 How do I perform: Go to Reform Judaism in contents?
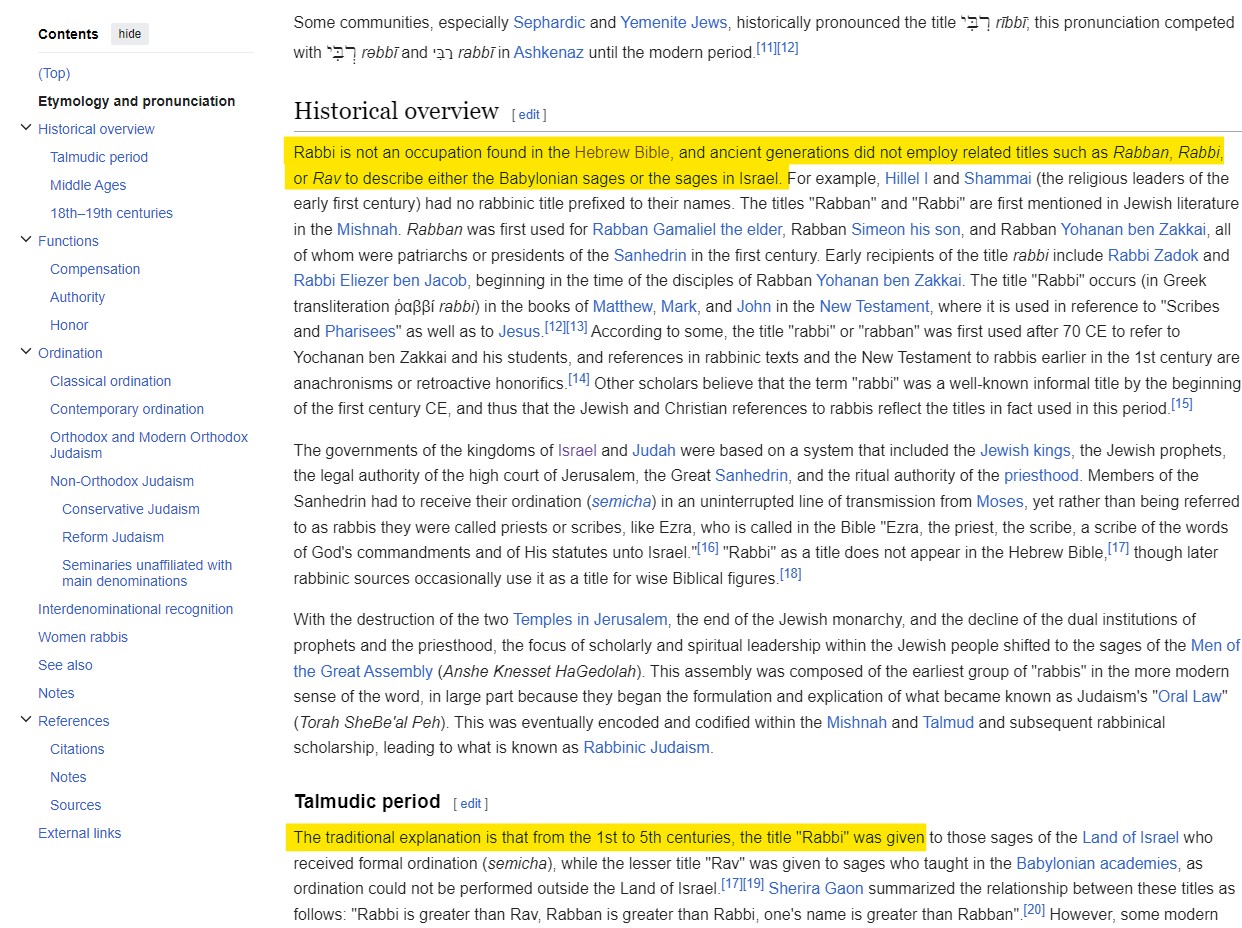[x=113, y=537]
